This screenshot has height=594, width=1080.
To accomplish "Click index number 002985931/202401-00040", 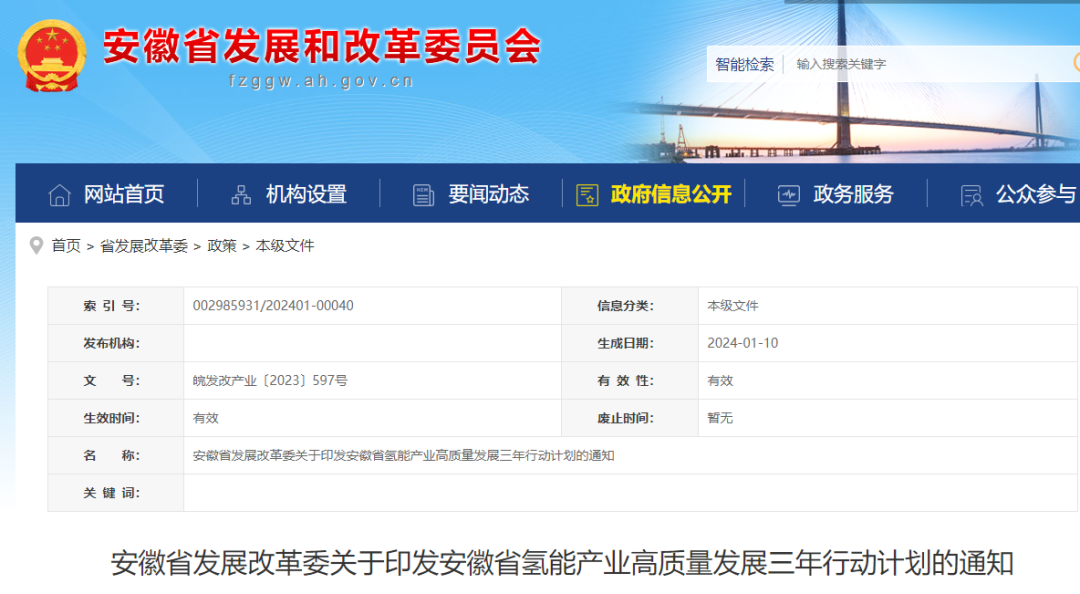I will click(x=273, y=306).
